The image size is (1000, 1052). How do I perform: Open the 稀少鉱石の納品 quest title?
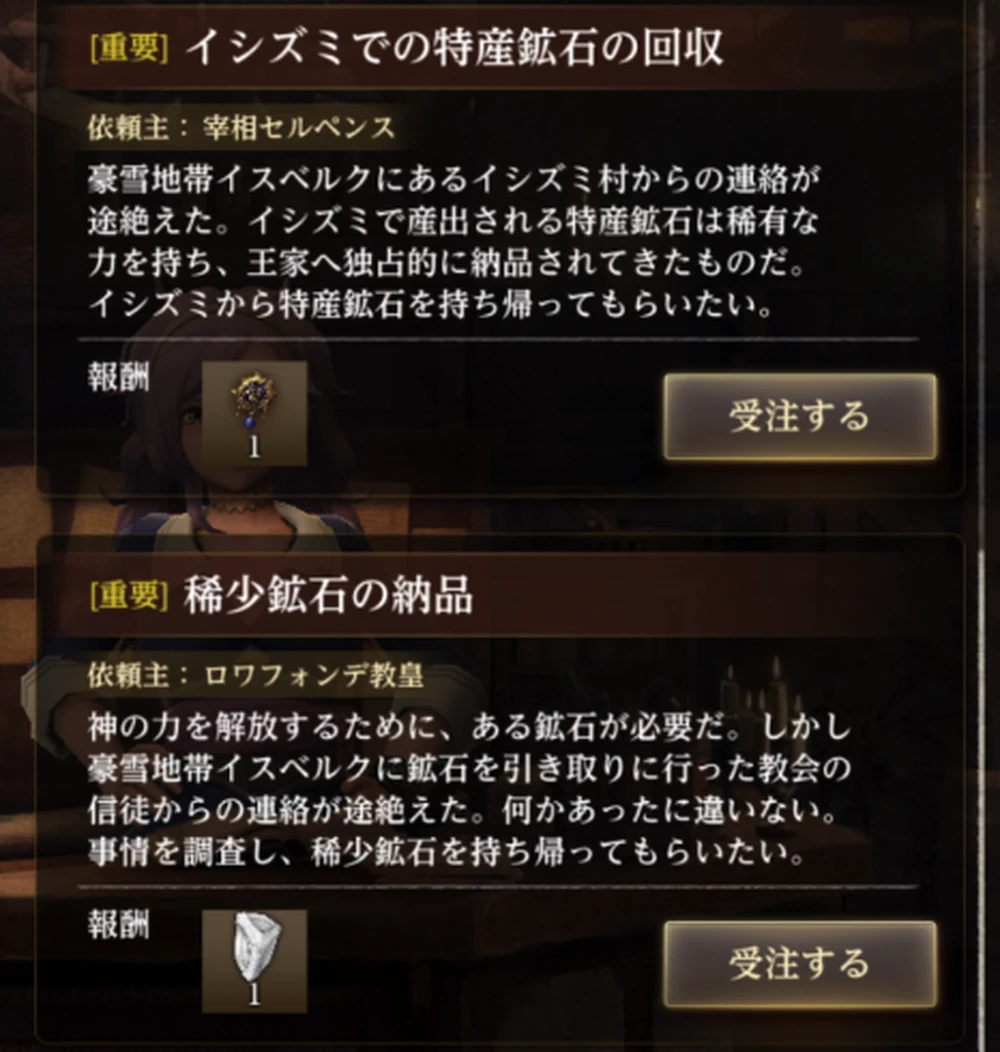(328, 595)
